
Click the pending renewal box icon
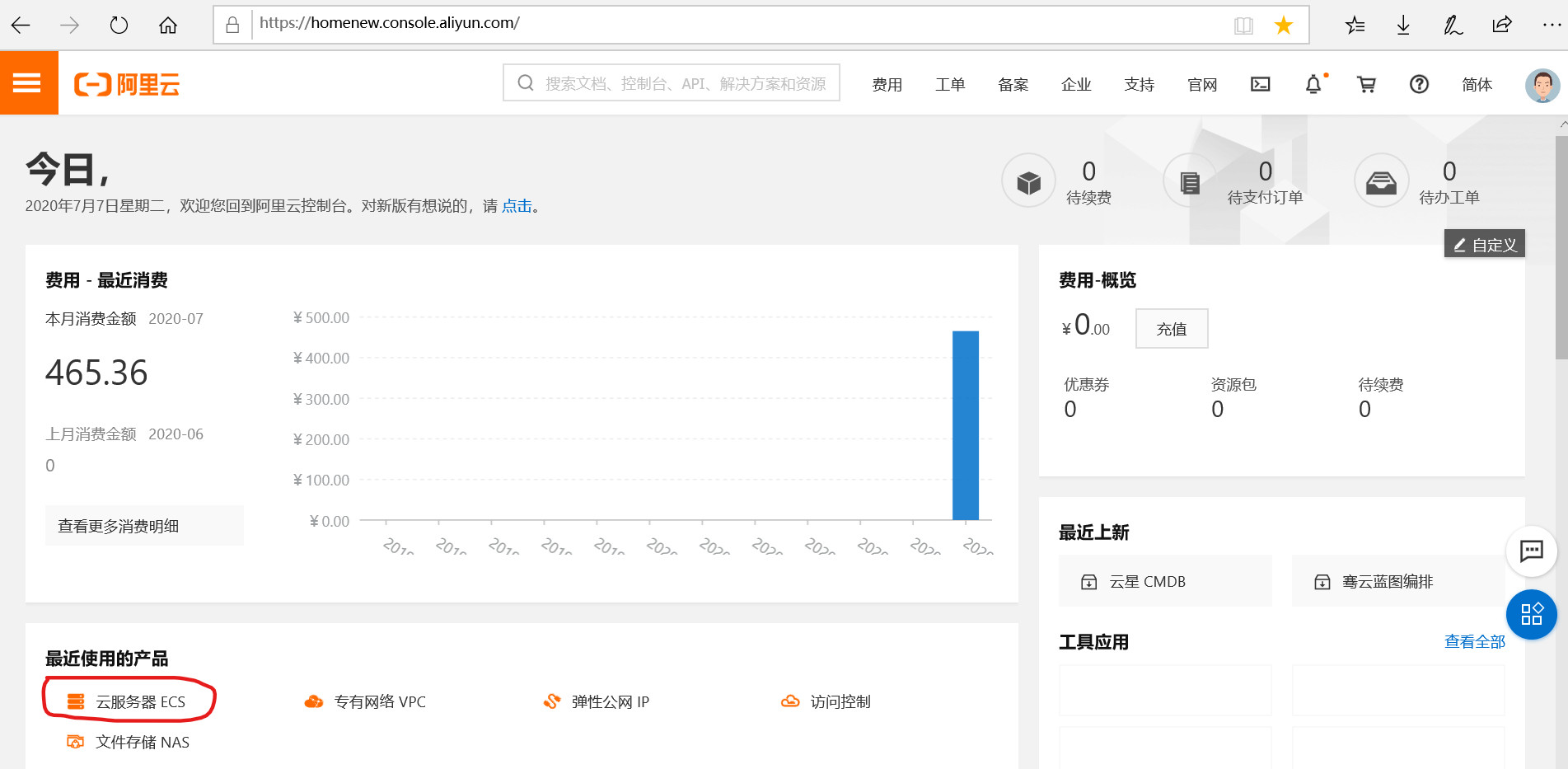point(1028,181)
